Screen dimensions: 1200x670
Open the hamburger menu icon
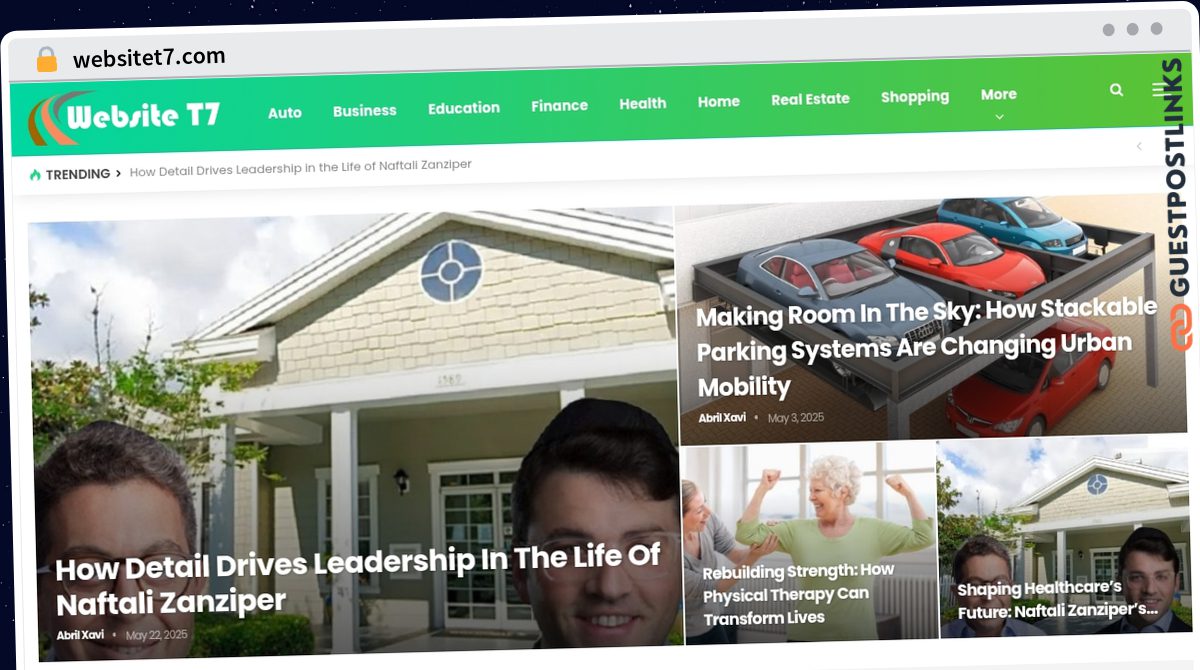coord(1159,89)
